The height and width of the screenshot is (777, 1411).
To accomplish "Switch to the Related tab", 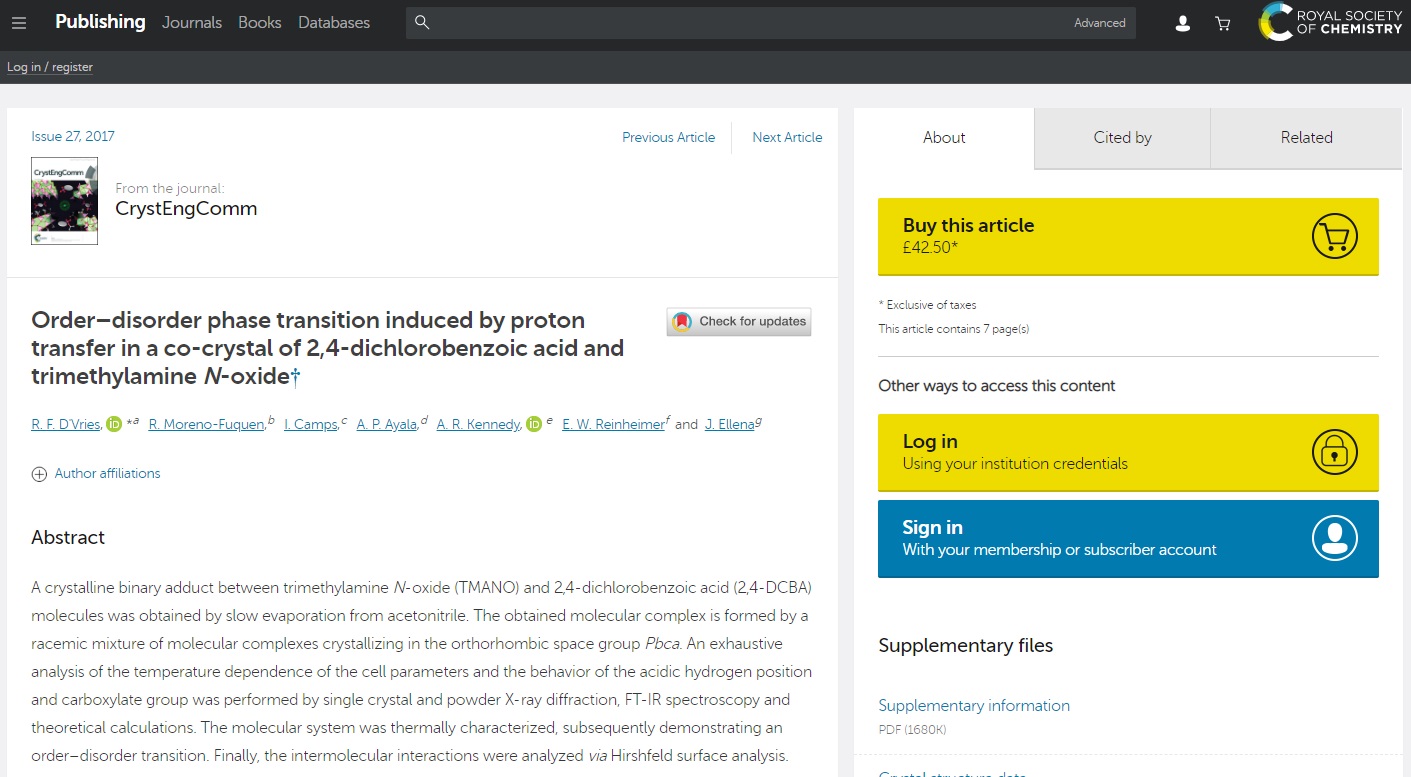I will click(1306, 138).
